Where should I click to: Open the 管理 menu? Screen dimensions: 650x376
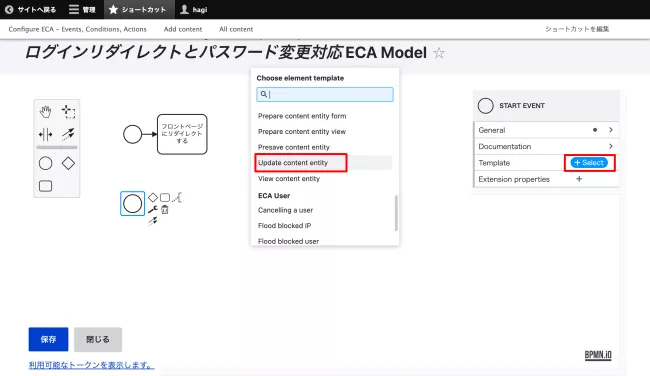click(x=82, y=10)
